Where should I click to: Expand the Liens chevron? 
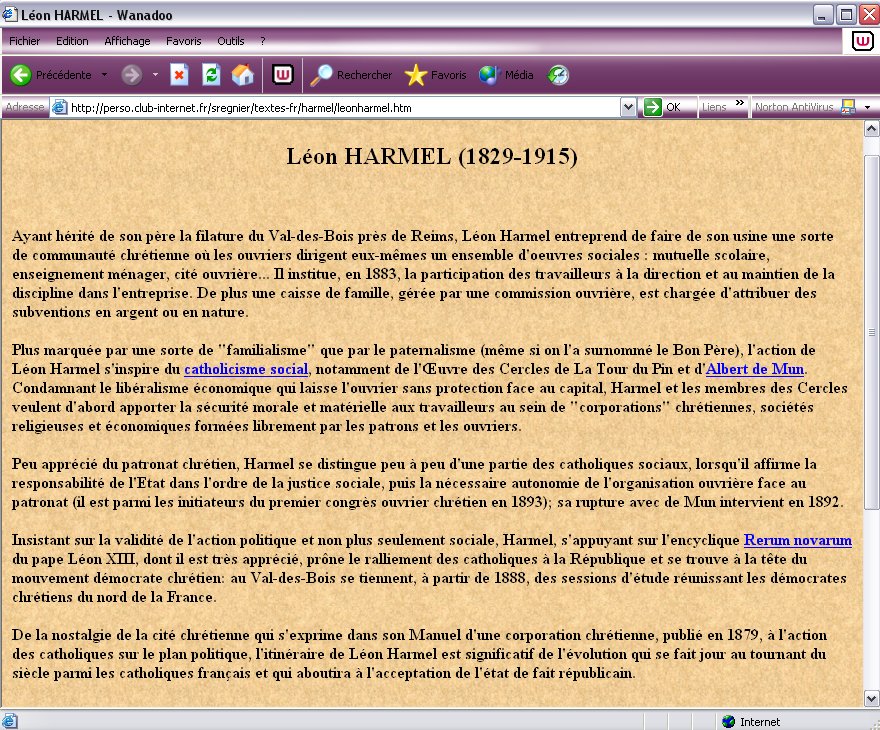(740, 103)
